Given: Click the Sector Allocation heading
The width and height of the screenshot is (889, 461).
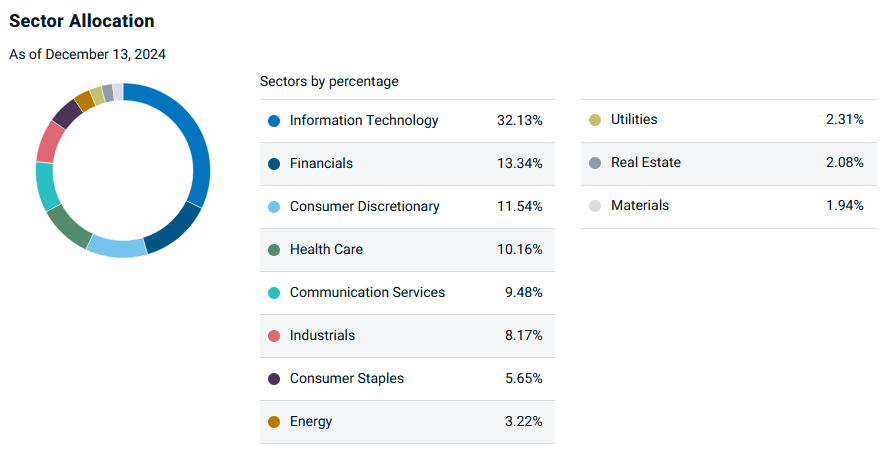Looking at the screenshot, I should point(82,21).
